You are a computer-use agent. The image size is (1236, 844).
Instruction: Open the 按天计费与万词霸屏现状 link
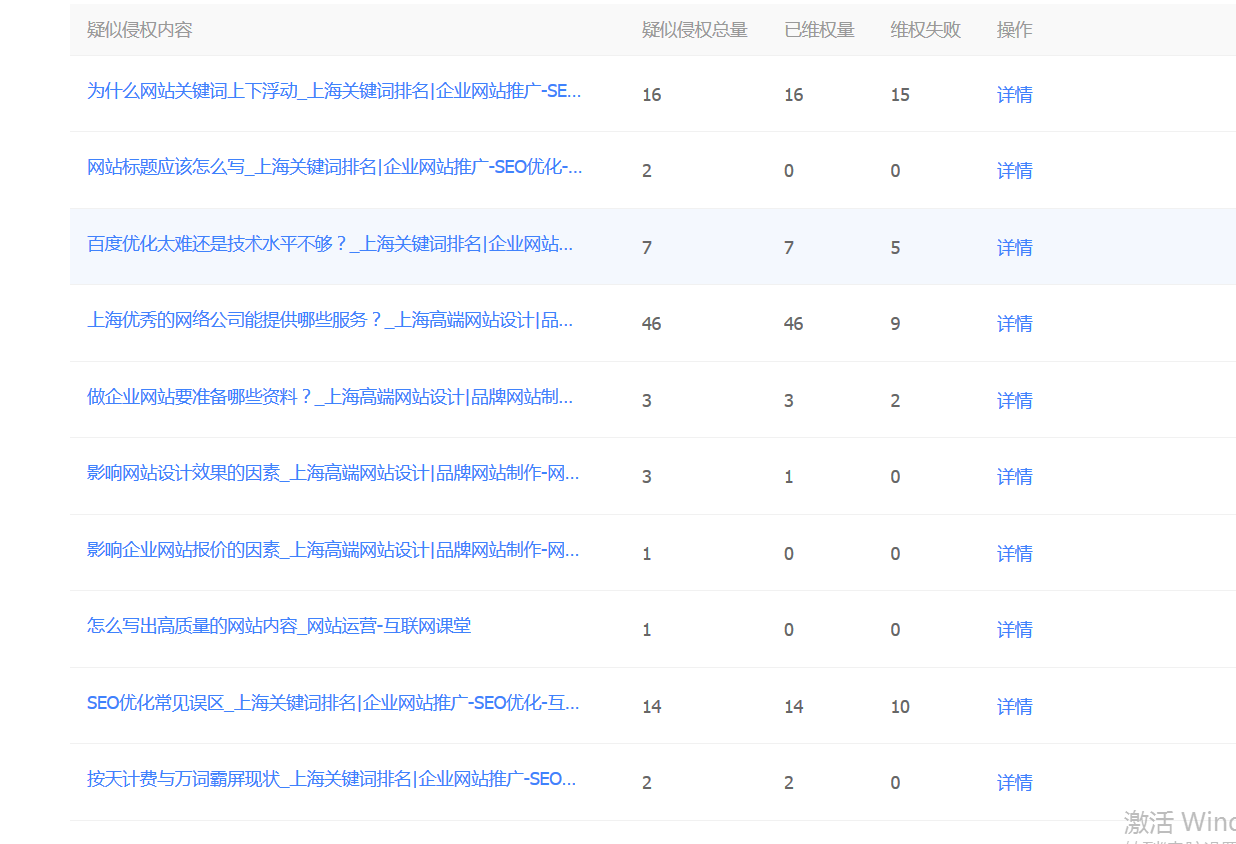(331, 780)
